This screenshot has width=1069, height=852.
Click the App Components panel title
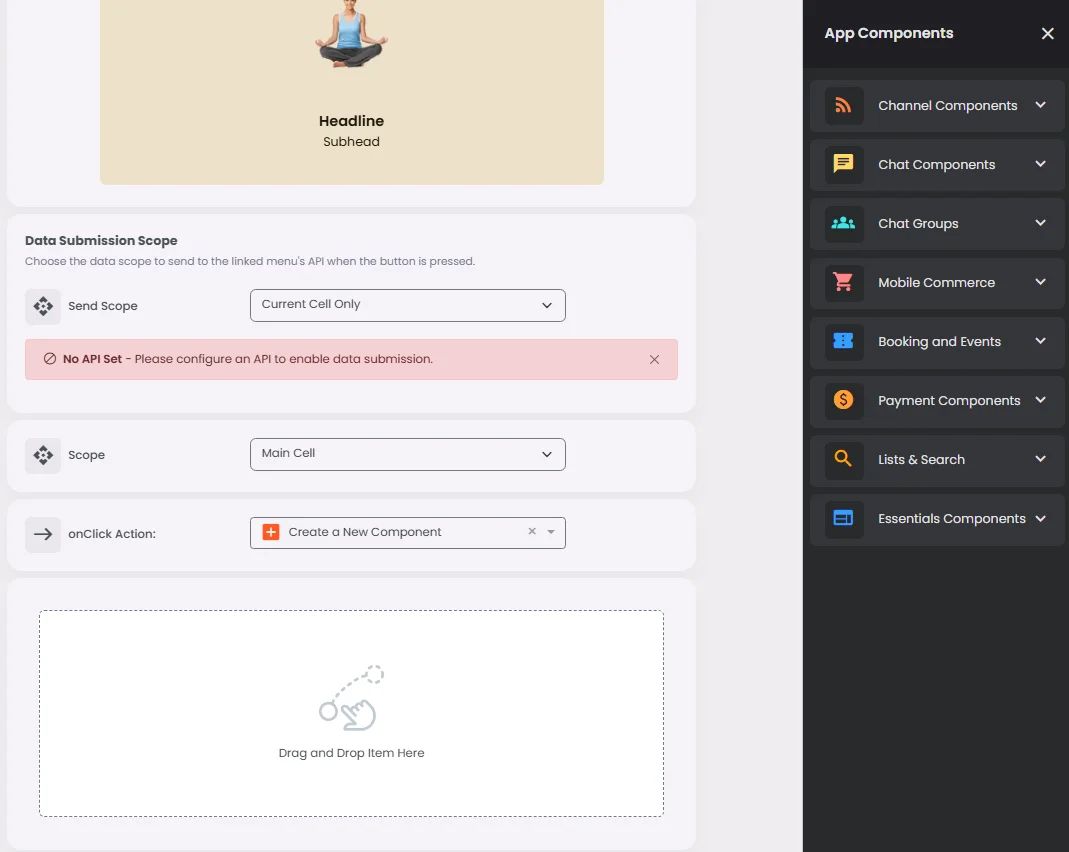pyautogui.click(x=888, y=33)
